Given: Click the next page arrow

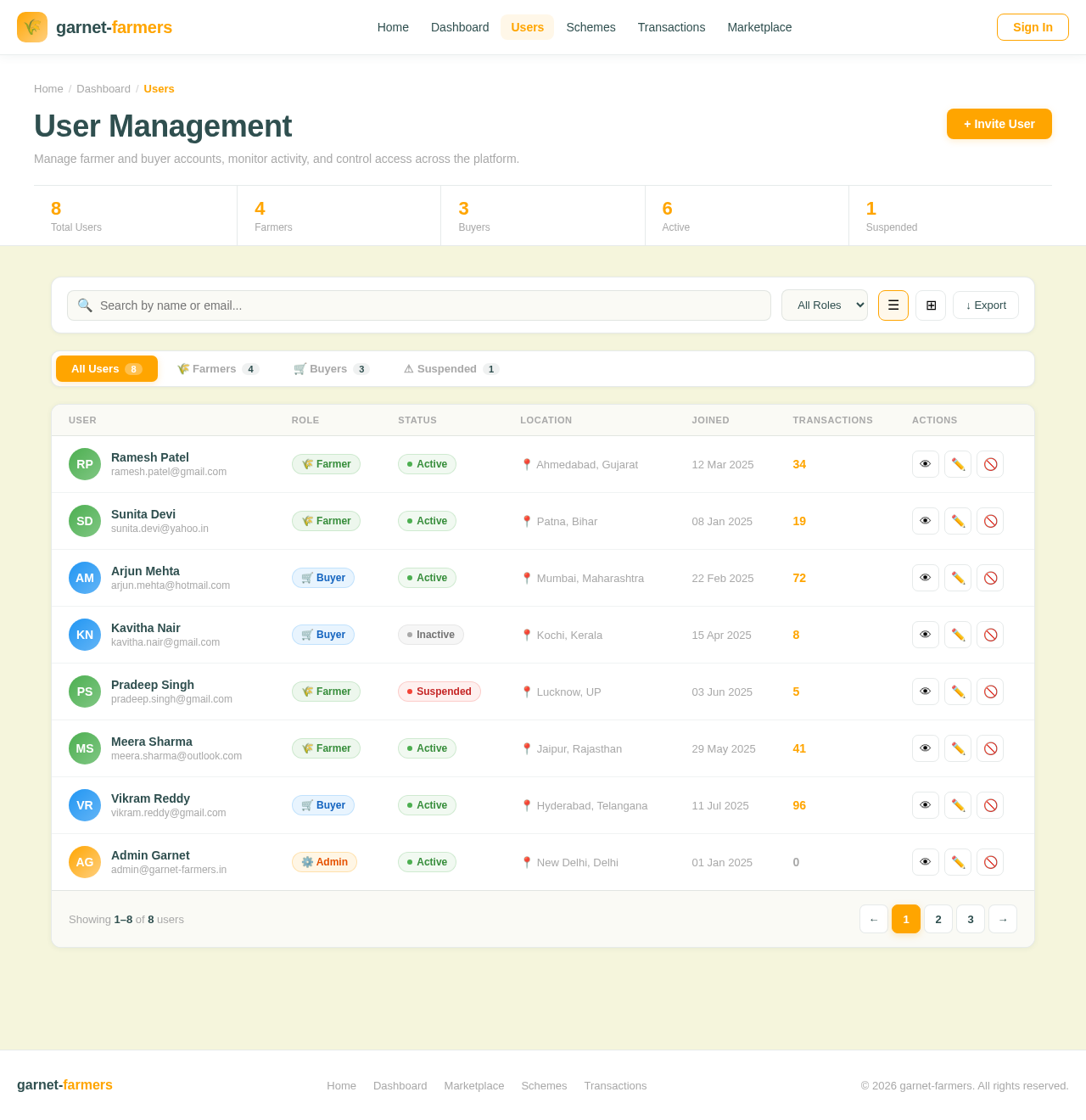Looking at the screenshot, I should point(1003,919).
